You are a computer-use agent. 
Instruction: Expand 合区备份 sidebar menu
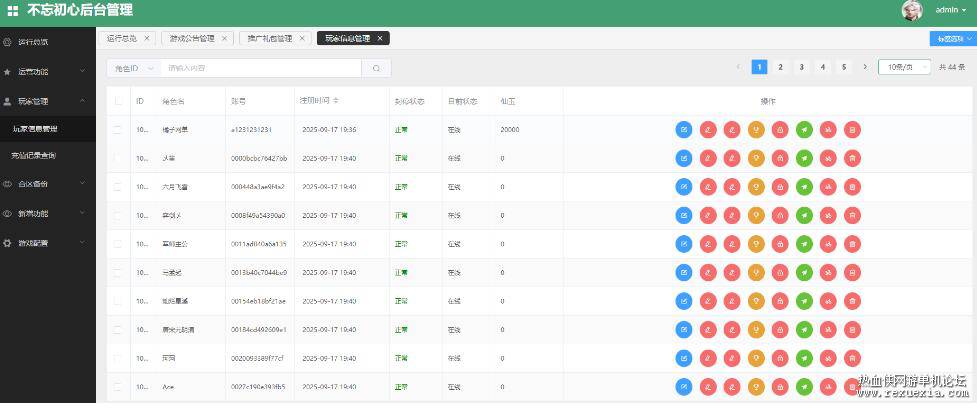48,184
